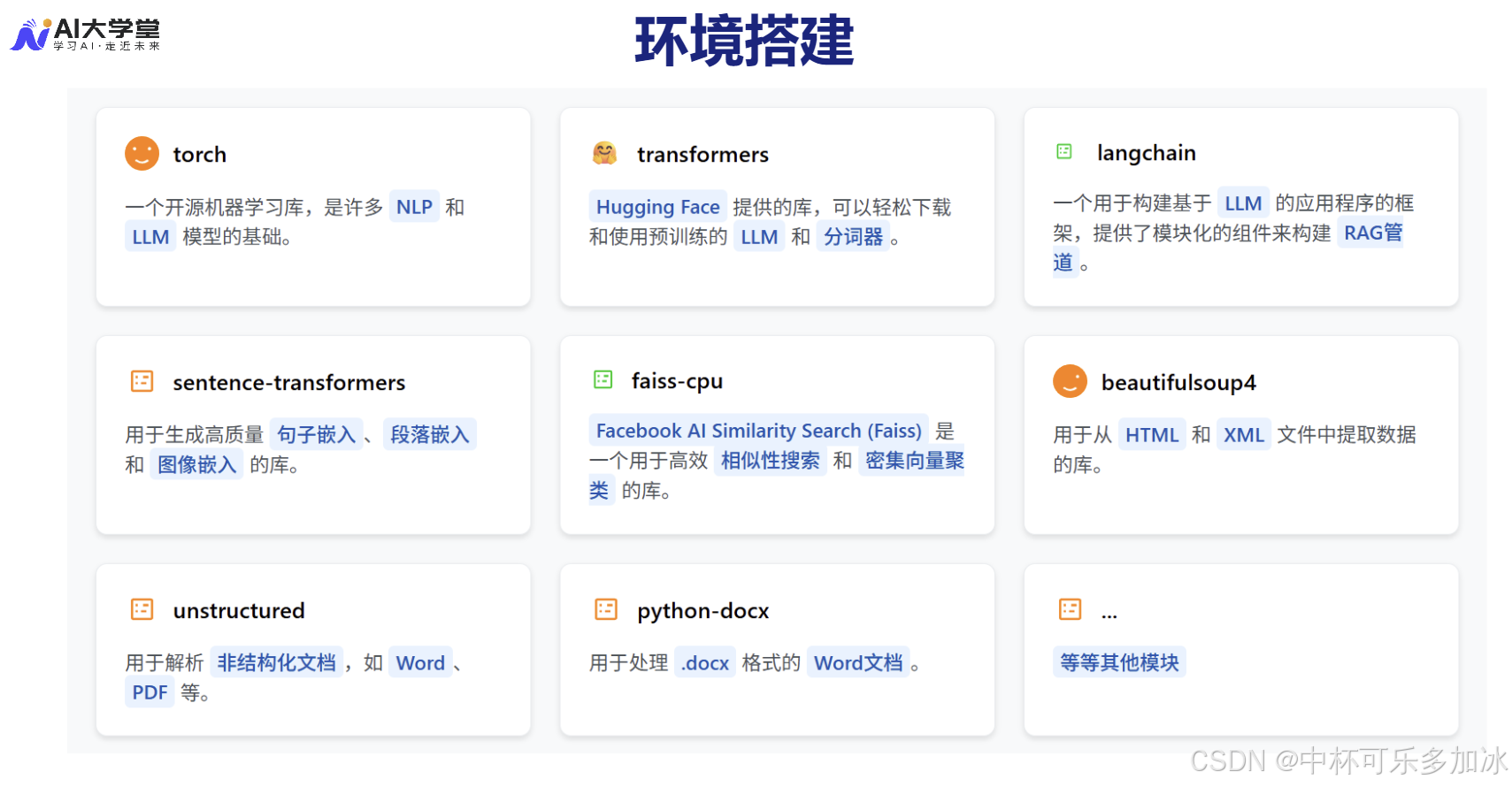Click the ellipsis title of the last card
The height and width of the screenshot is (787, 1512).
pos(1109,615)
